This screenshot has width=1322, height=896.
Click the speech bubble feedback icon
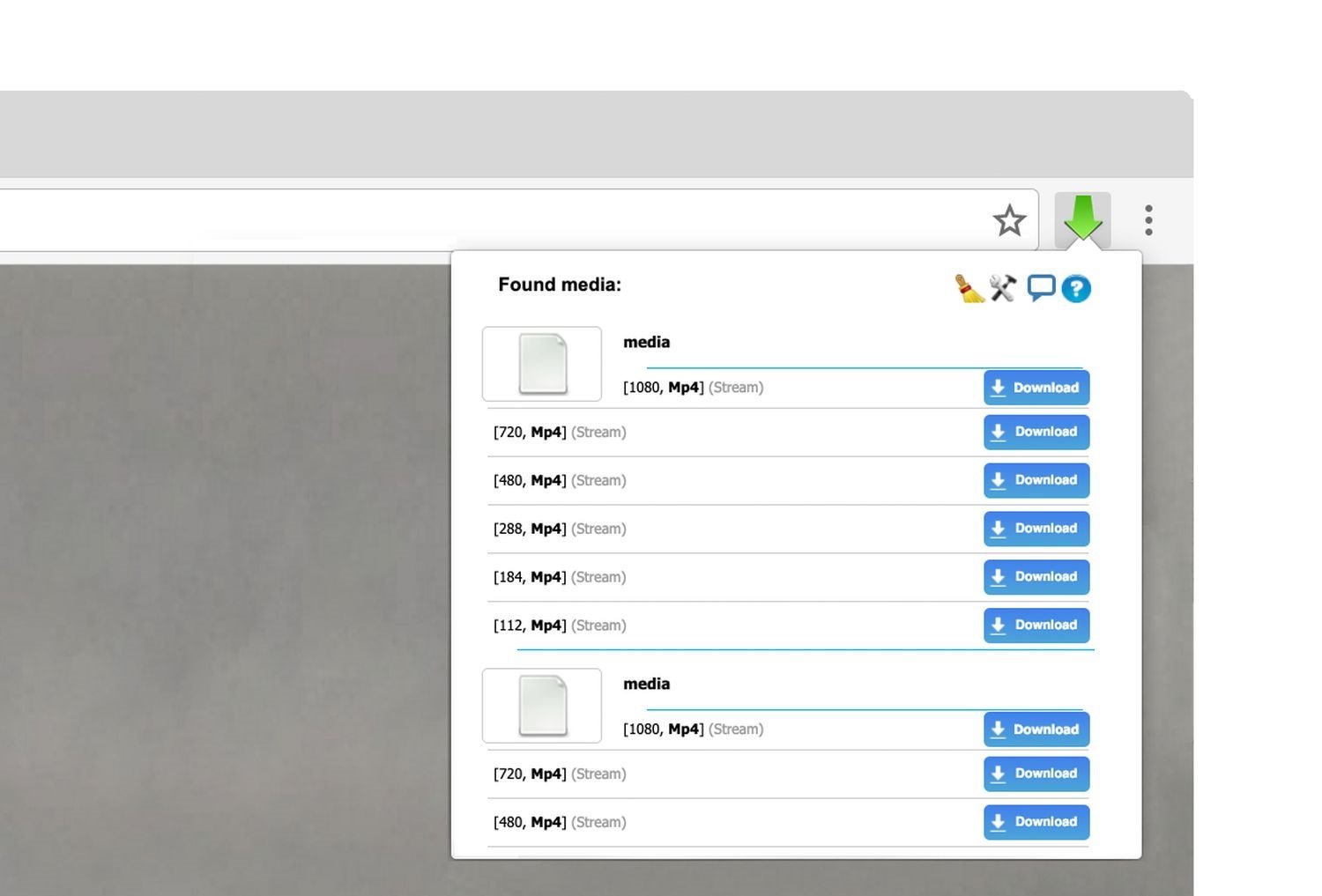point(1041,288)
